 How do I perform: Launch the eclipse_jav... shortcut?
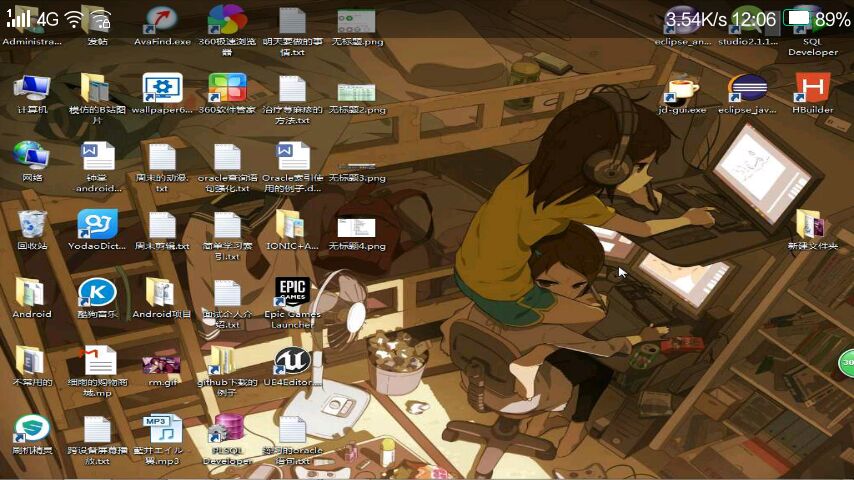pos(748,94)
